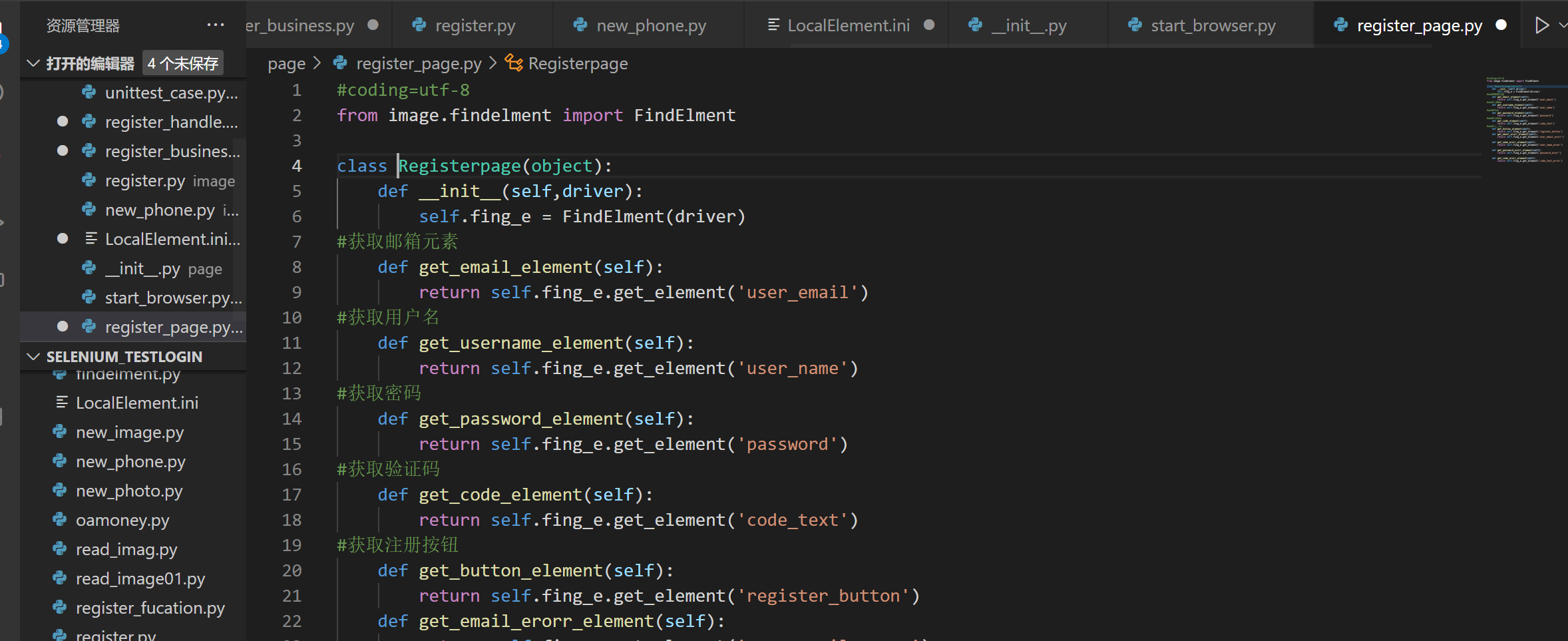The image size is (1568, 641).
Task: Click unsaved dot beside LocalElement.ini open editor
Action: [63, 238]
